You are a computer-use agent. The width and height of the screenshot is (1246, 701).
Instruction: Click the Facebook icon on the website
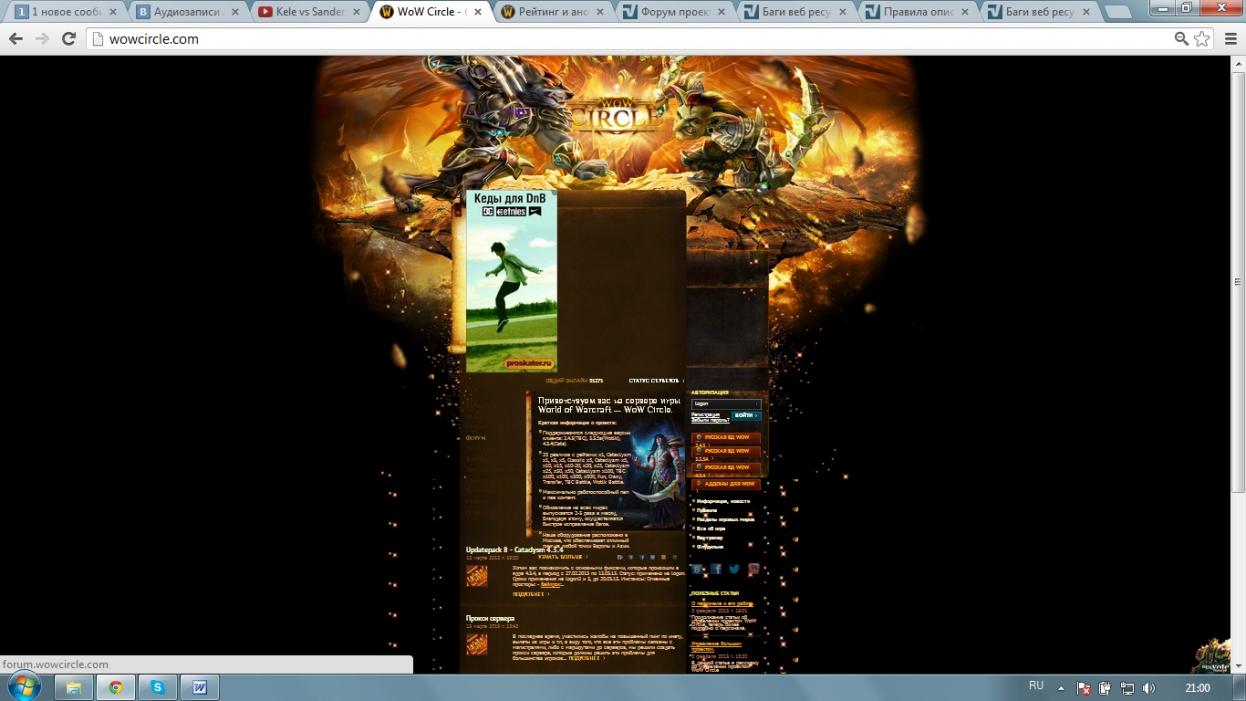(x=716, y=569)
